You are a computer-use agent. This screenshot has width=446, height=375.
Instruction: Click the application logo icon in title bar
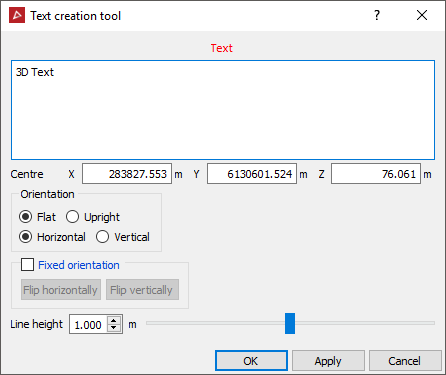[x=17, y=15]
